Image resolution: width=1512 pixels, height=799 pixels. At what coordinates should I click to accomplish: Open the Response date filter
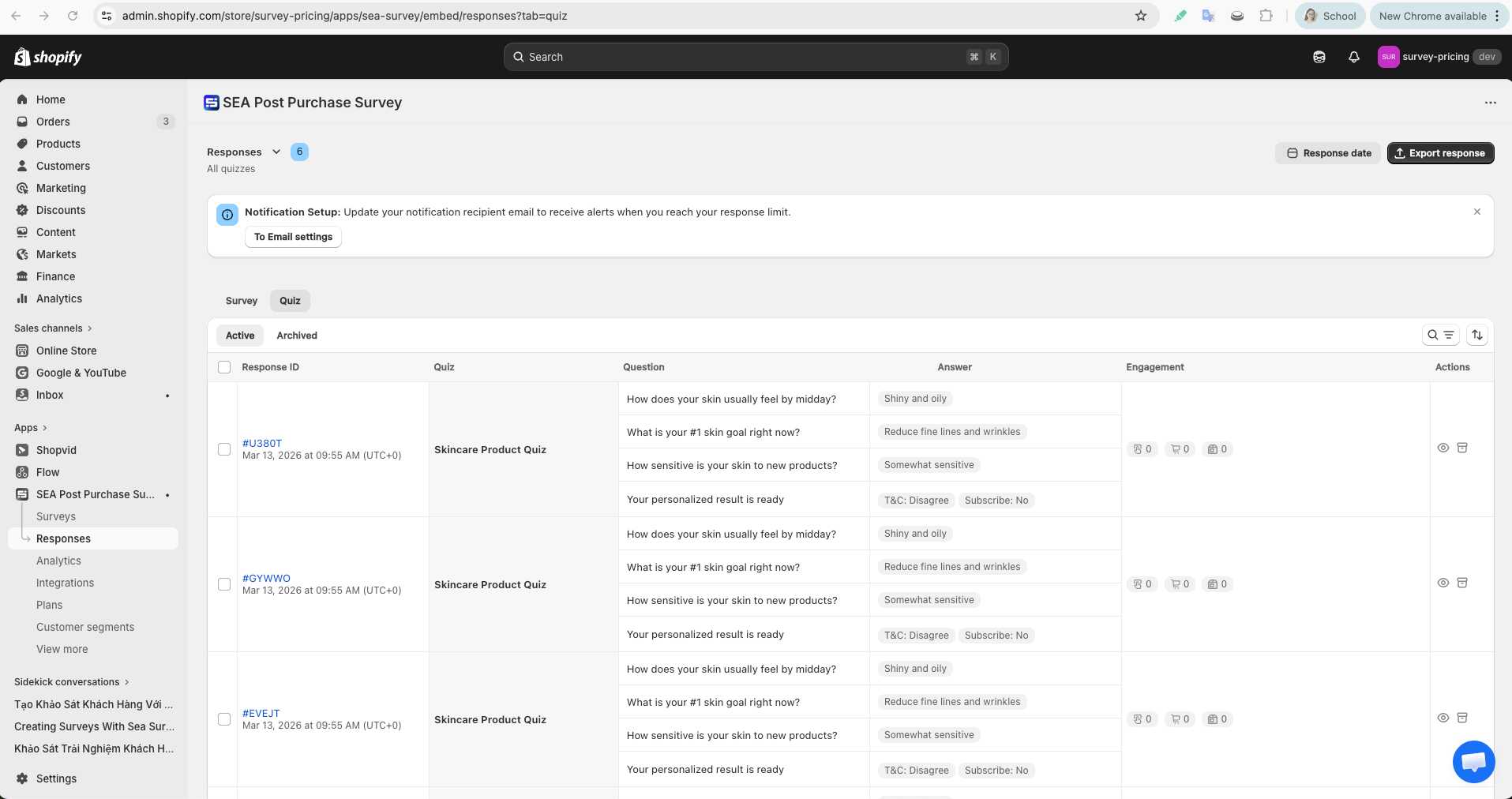coord(1329,153)
